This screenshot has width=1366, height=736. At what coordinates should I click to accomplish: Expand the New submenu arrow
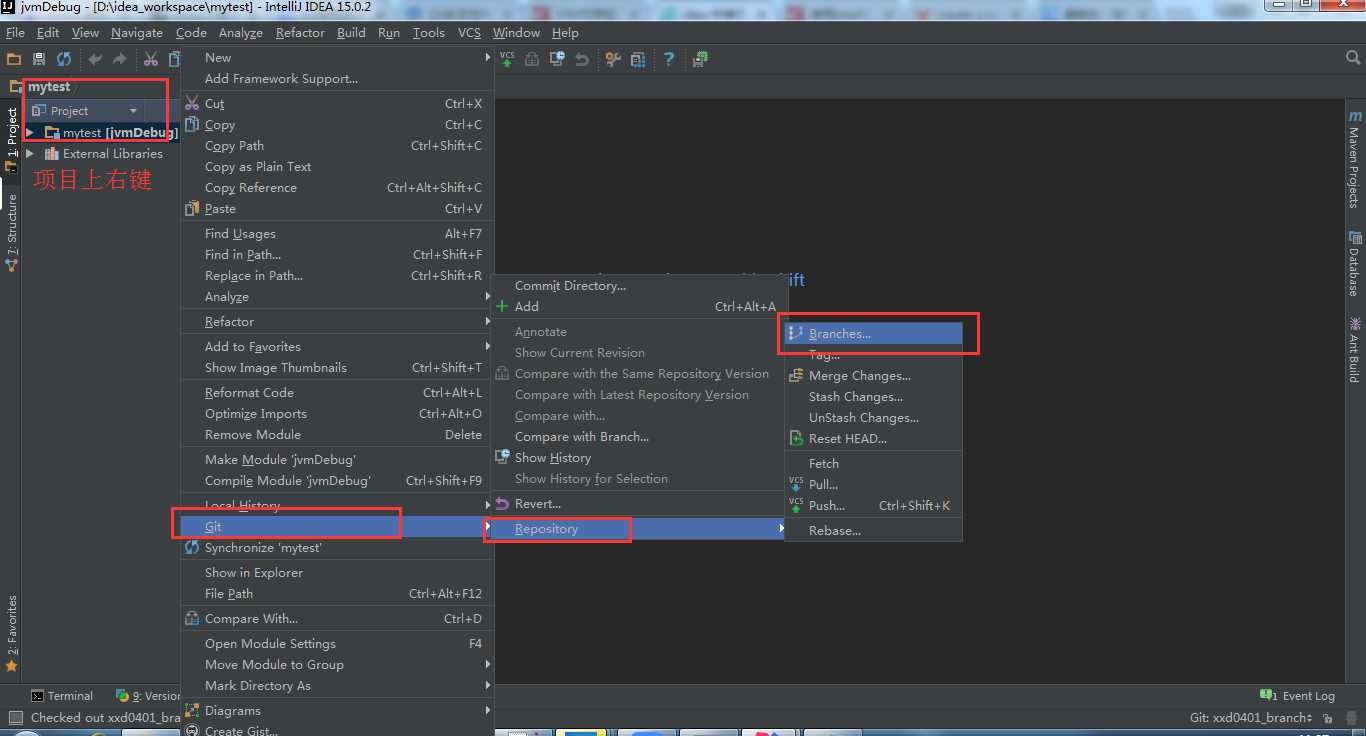488,58
